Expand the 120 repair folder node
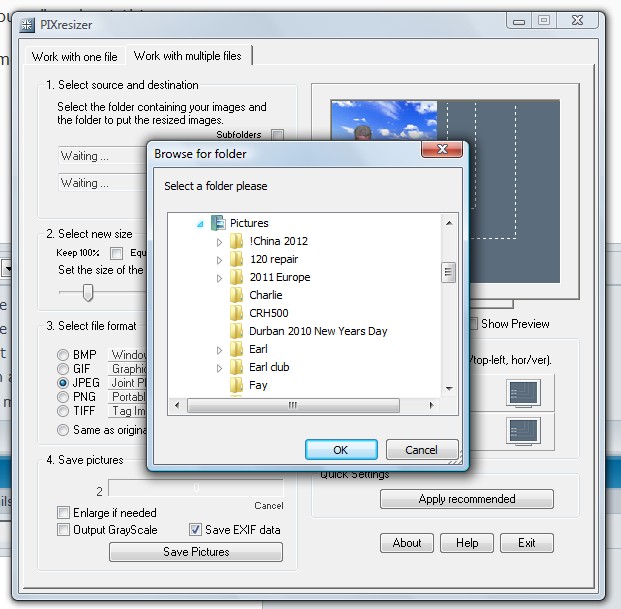The width and height of the screenshot is (621, 609). click(x=219, y=260)
